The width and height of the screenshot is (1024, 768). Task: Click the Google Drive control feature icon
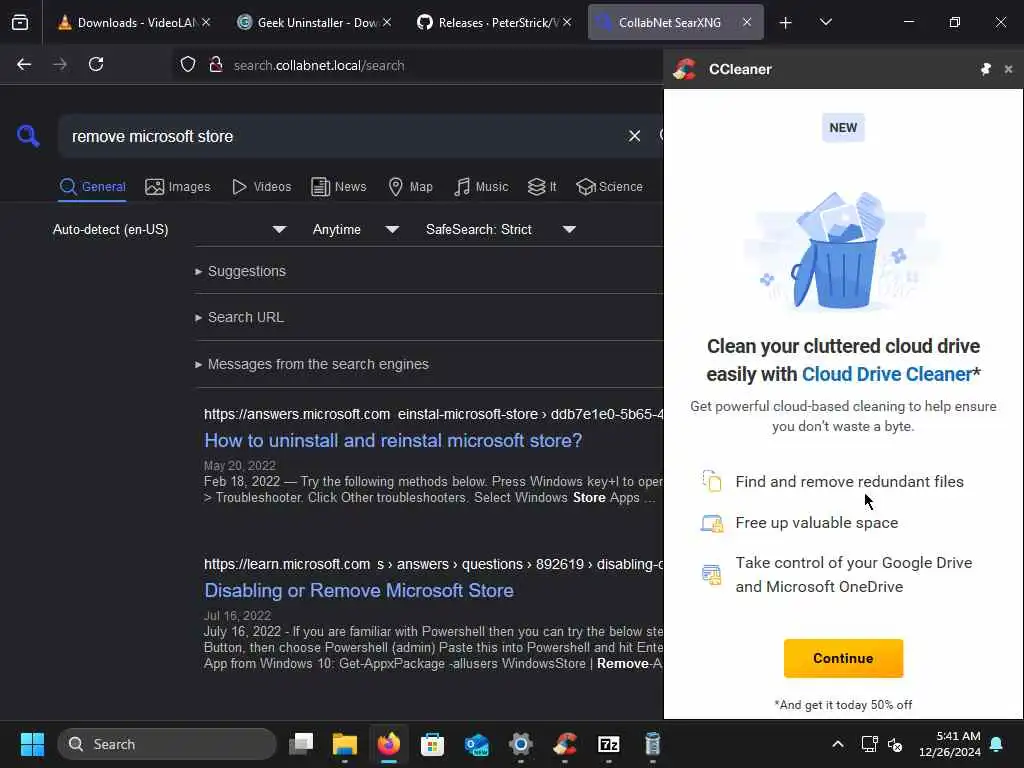click(712, 575)
